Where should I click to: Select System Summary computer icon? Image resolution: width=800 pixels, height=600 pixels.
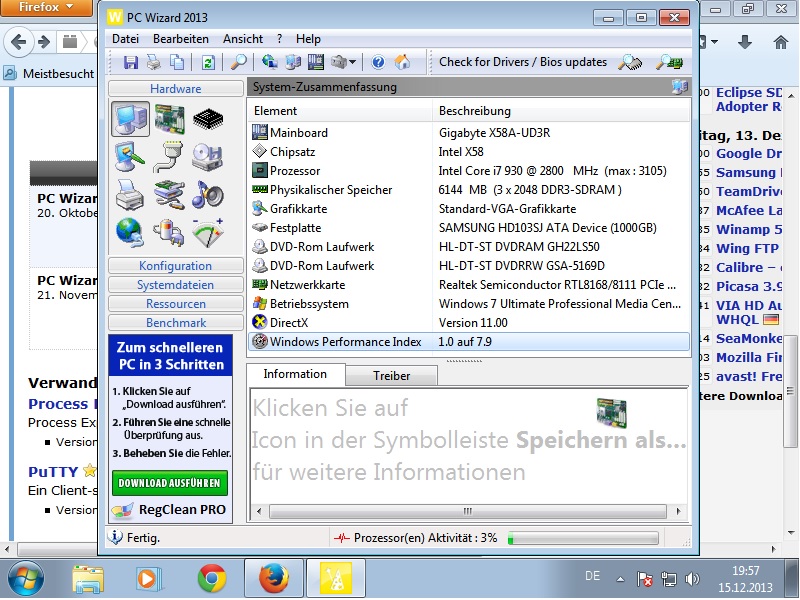131,118
